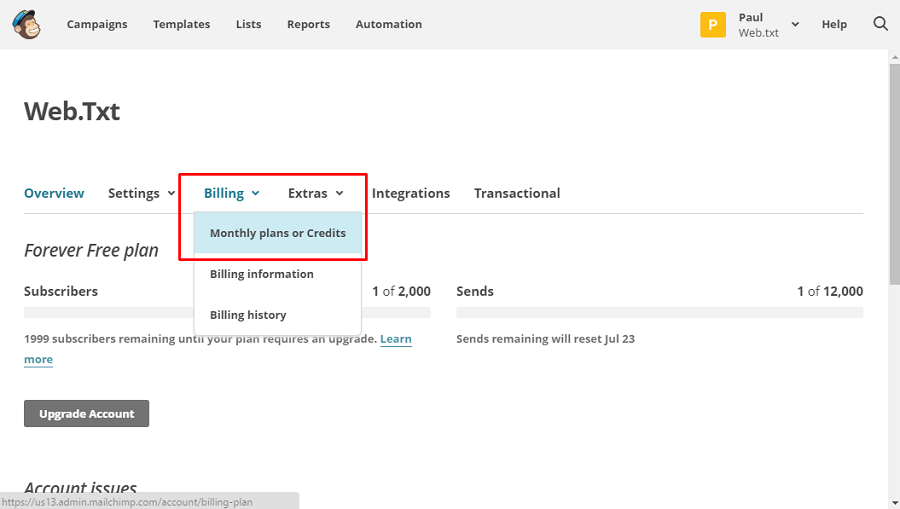Open the Integrations tab
Image resolution: width=900 pixels, height=509 pixels.
pos(411,193)
